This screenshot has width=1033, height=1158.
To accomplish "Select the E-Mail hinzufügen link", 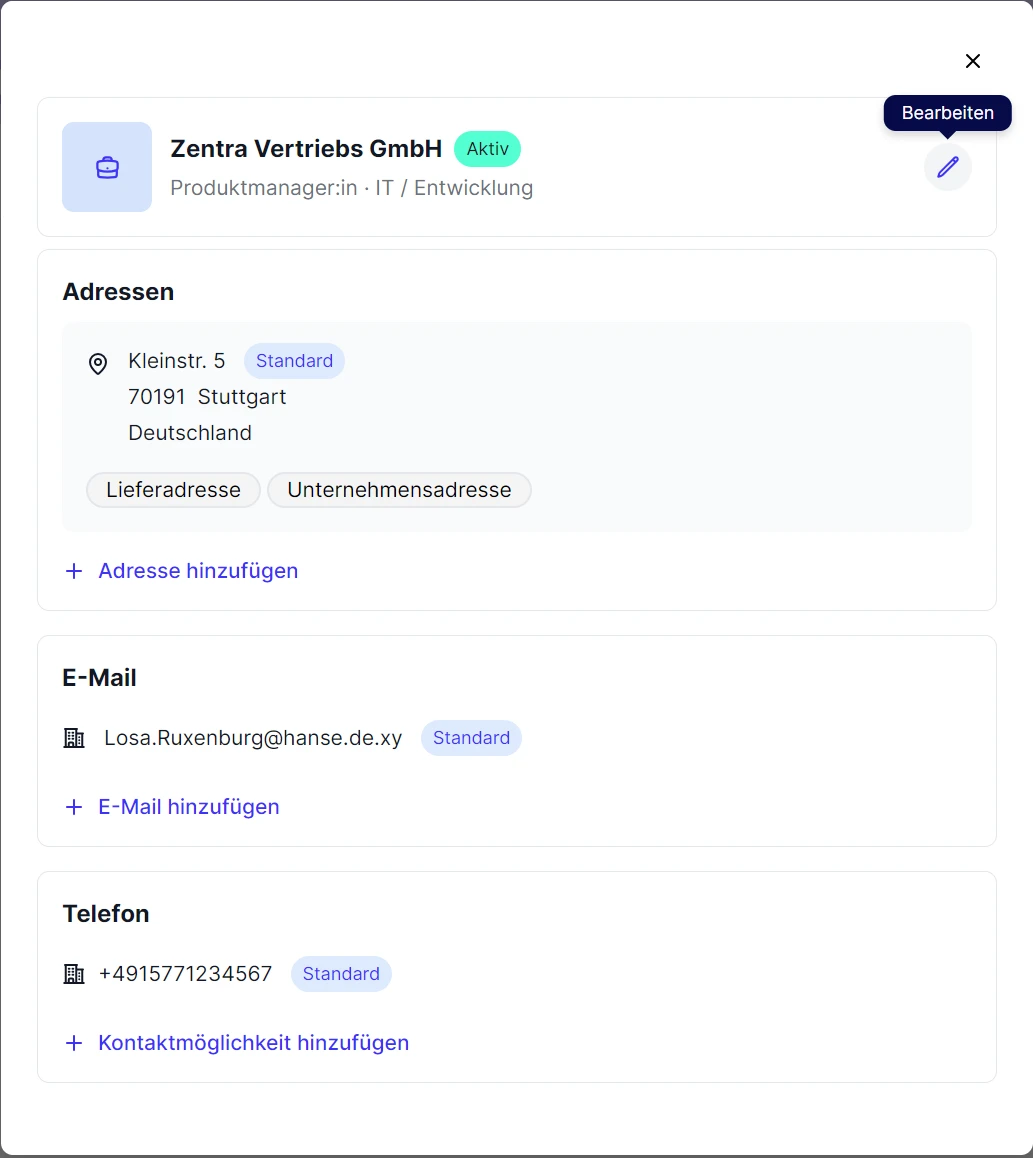I will click(x=189, y=807).
